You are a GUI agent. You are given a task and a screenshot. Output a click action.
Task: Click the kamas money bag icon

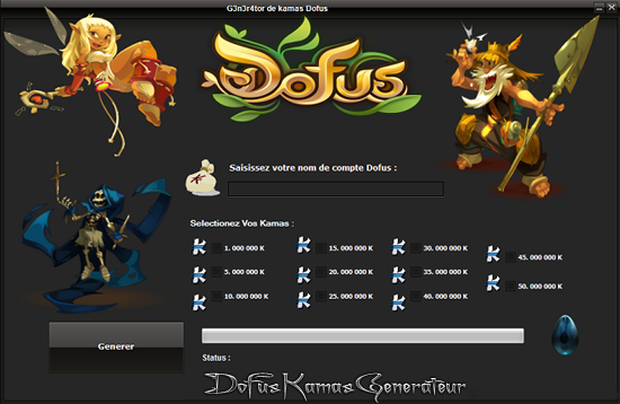[202, 178]
